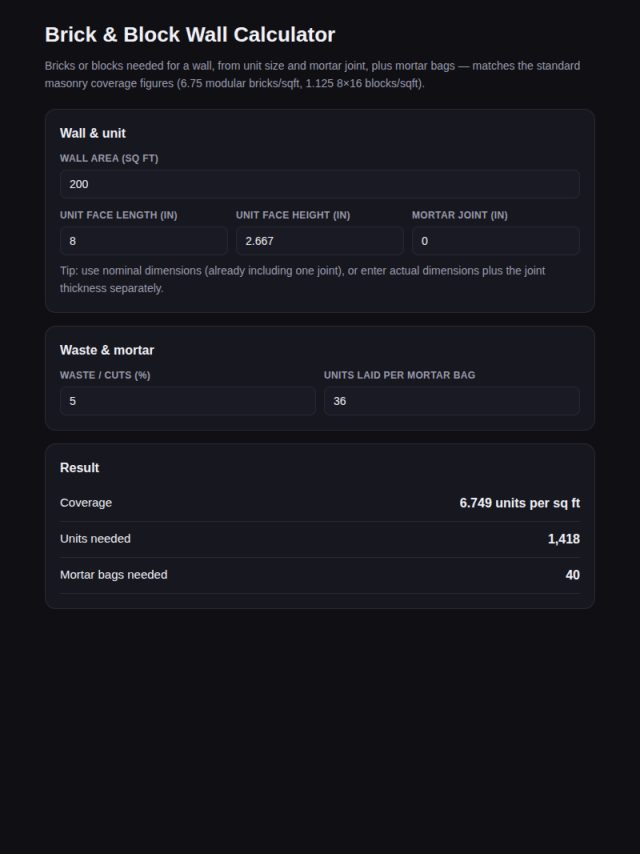
Task: Click the Brick & Block Wall Calculator title
Action: tap(190, 34)
